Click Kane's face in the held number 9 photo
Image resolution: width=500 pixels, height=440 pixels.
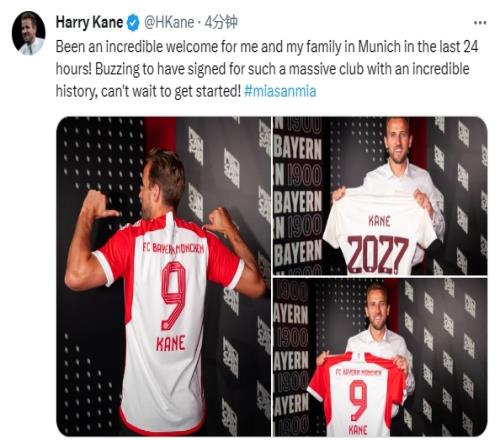click(x=377, y=307)
